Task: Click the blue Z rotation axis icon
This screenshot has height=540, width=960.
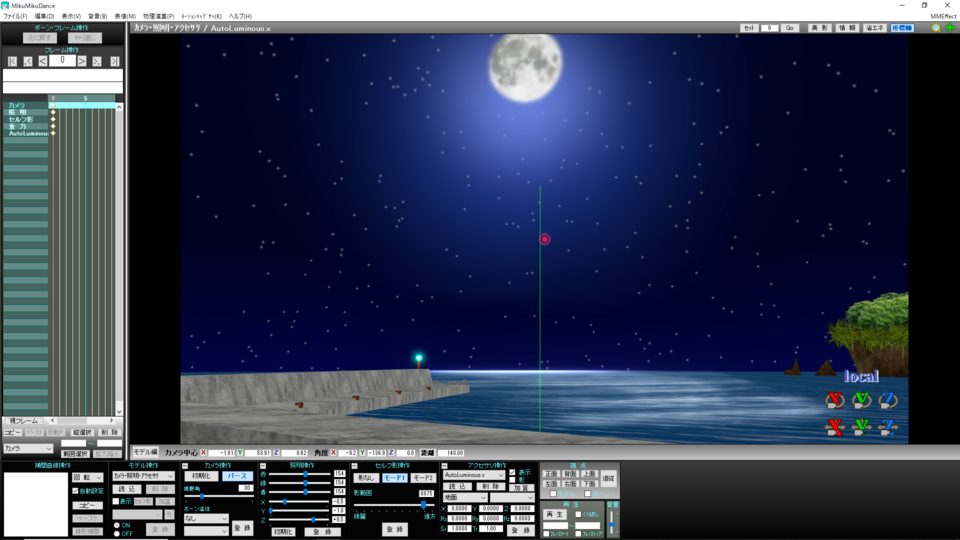Action: pyautogui.click(x=887, y=401)
